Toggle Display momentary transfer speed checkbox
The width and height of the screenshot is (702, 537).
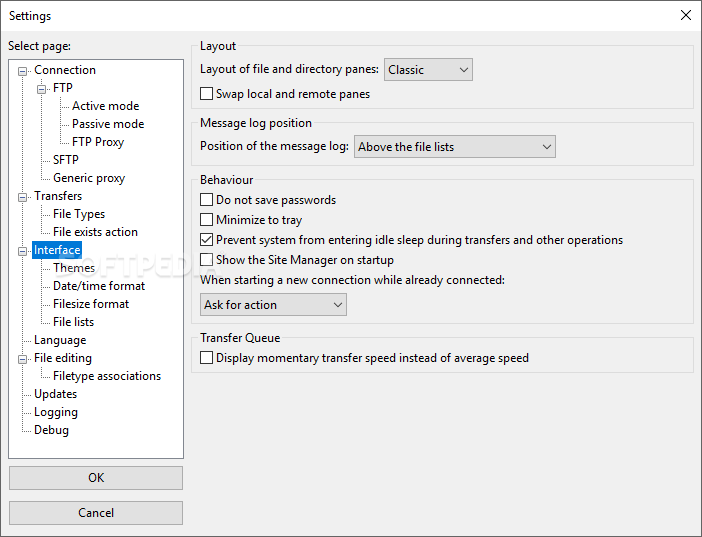coord(207,358)
